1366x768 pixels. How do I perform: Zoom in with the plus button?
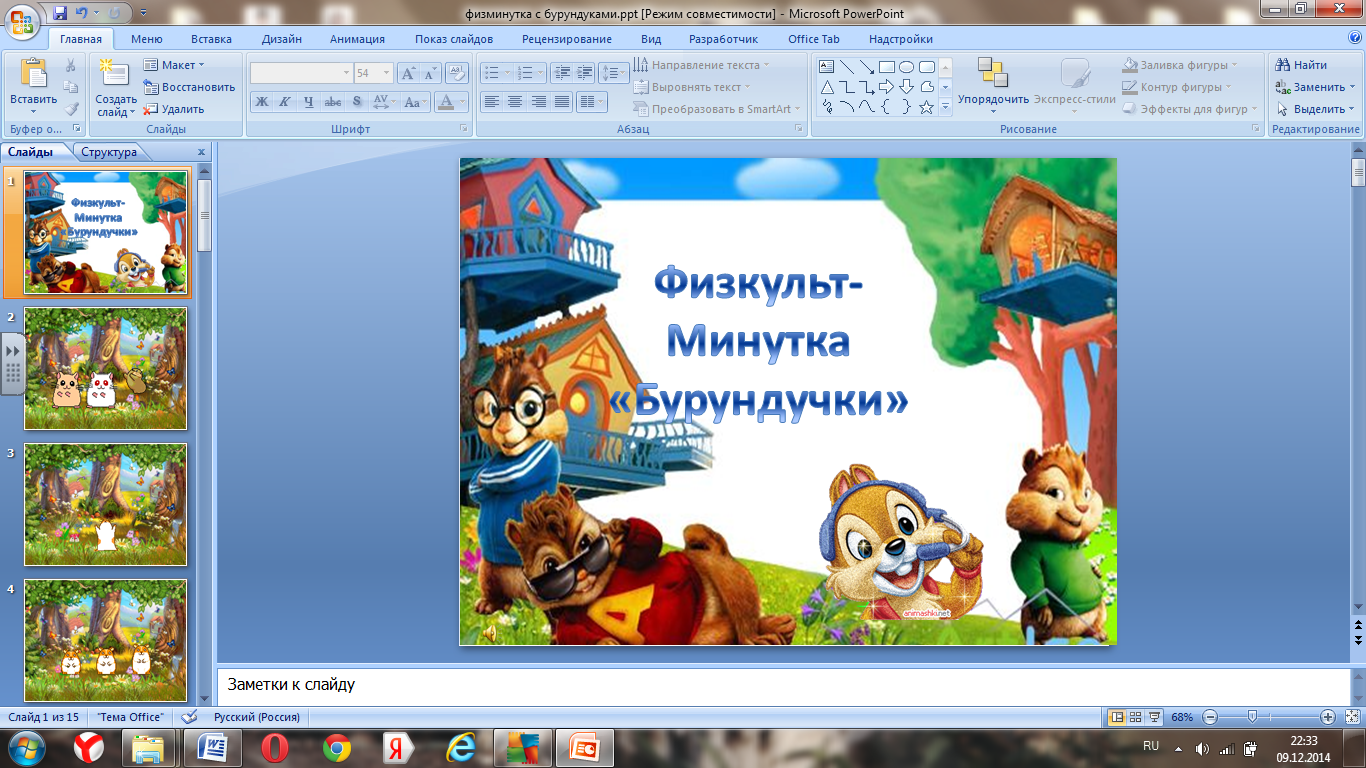click(x=1328, y=717)
